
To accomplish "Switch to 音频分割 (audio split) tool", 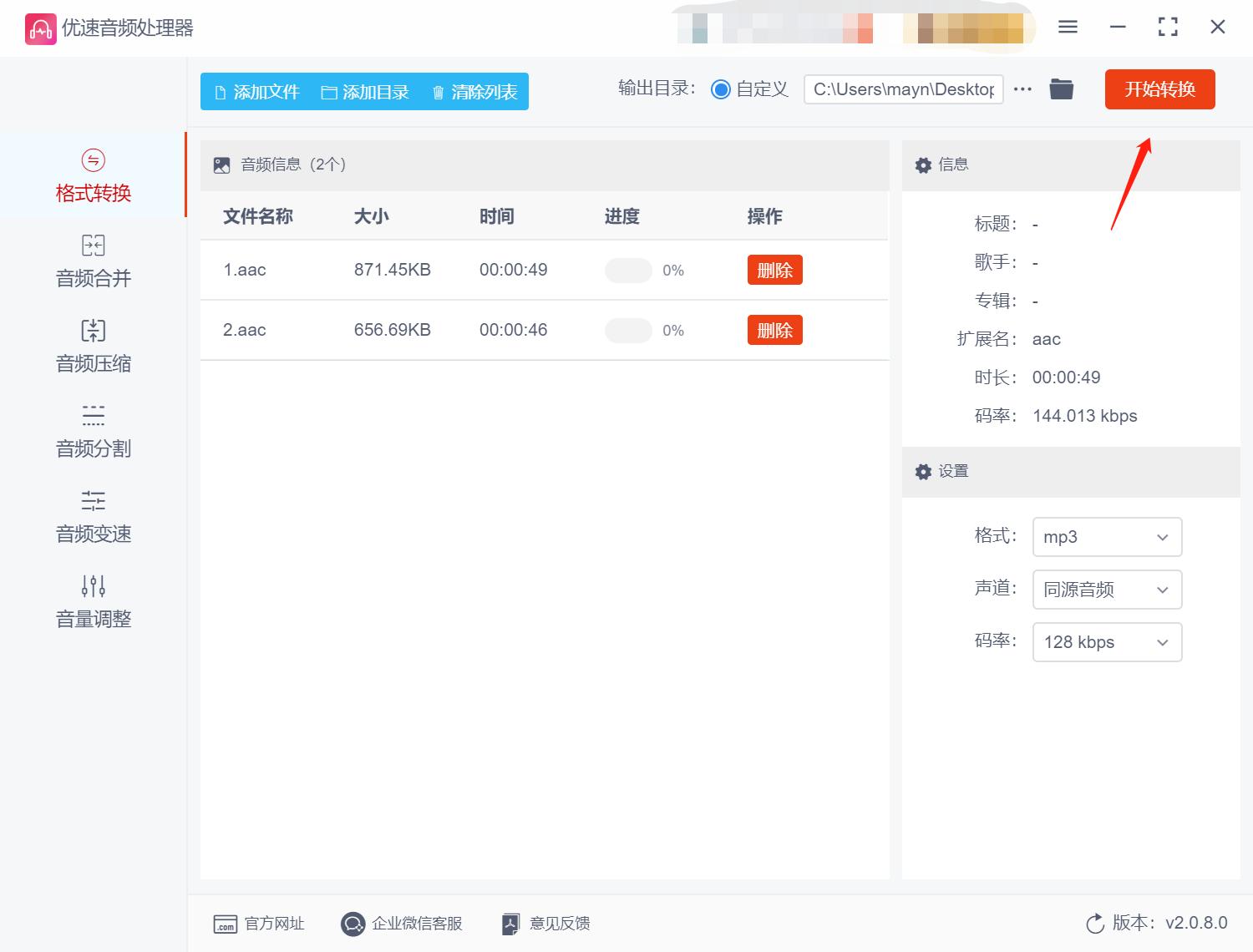I will click(92, 431).
